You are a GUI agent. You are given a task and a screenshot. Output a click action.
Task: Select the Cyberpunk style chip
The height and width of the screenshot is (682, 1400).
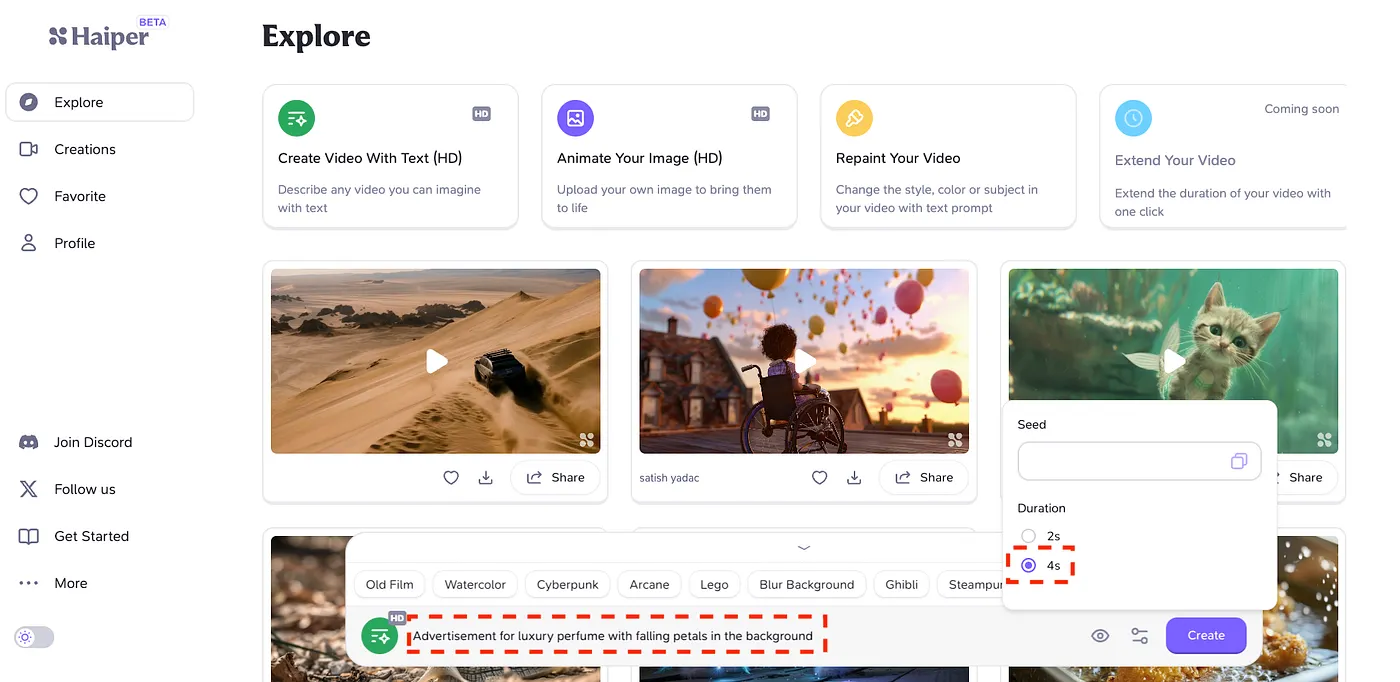[568, 584]
